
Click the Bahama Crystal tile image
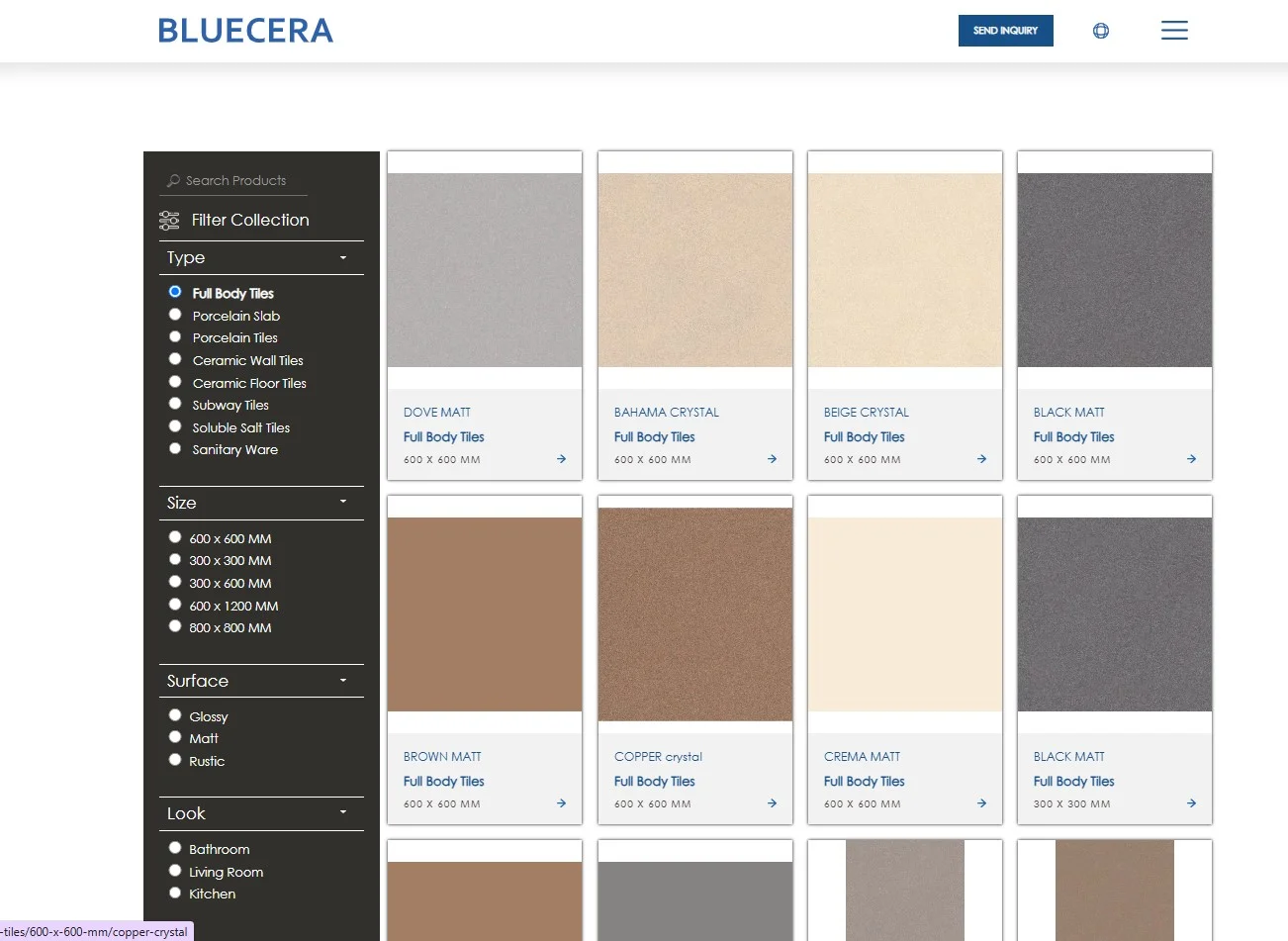click(x=695, y=270)
